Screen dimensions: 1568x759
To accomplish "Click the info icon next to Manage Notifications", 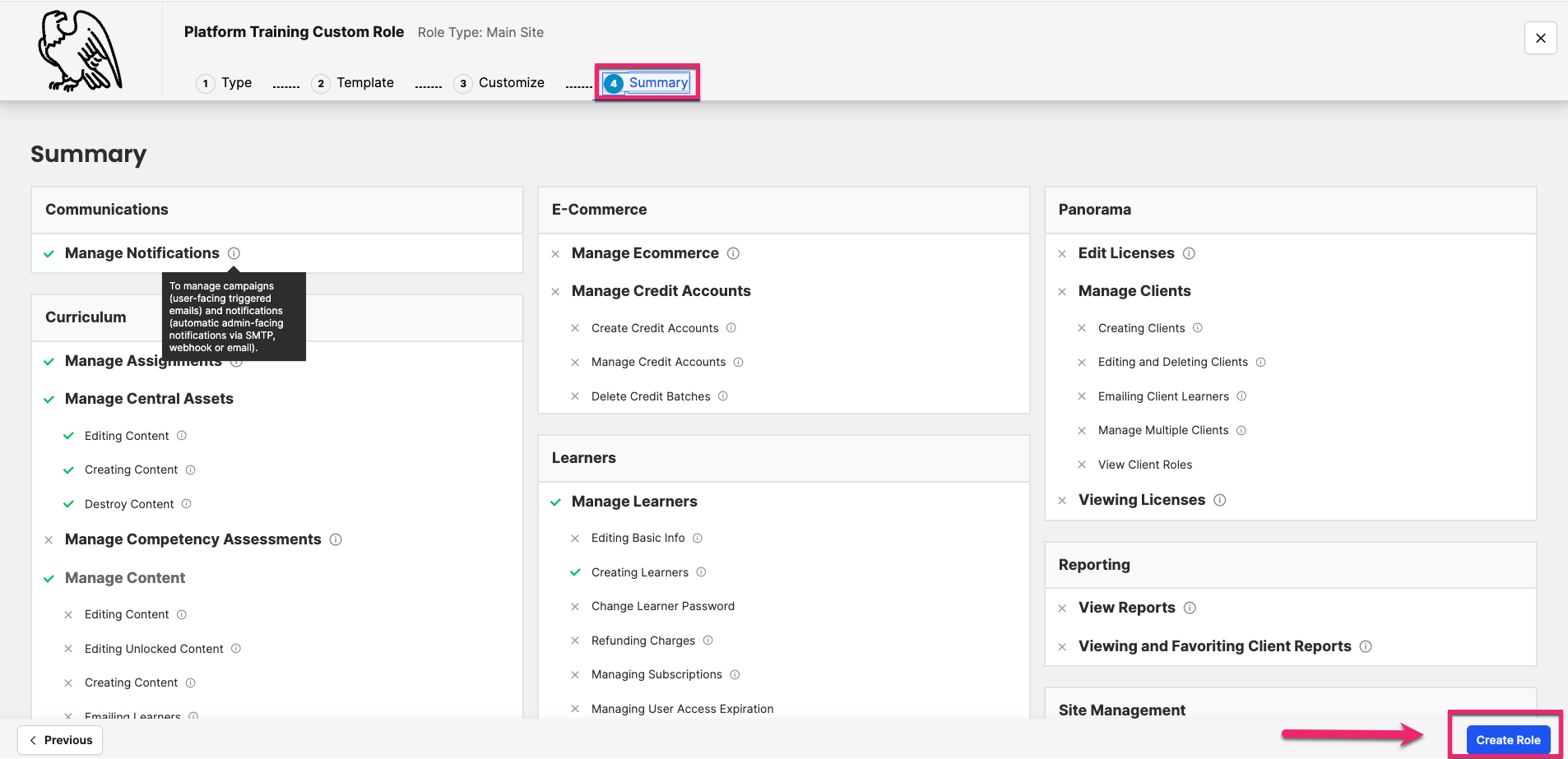I will click(234, 253).
